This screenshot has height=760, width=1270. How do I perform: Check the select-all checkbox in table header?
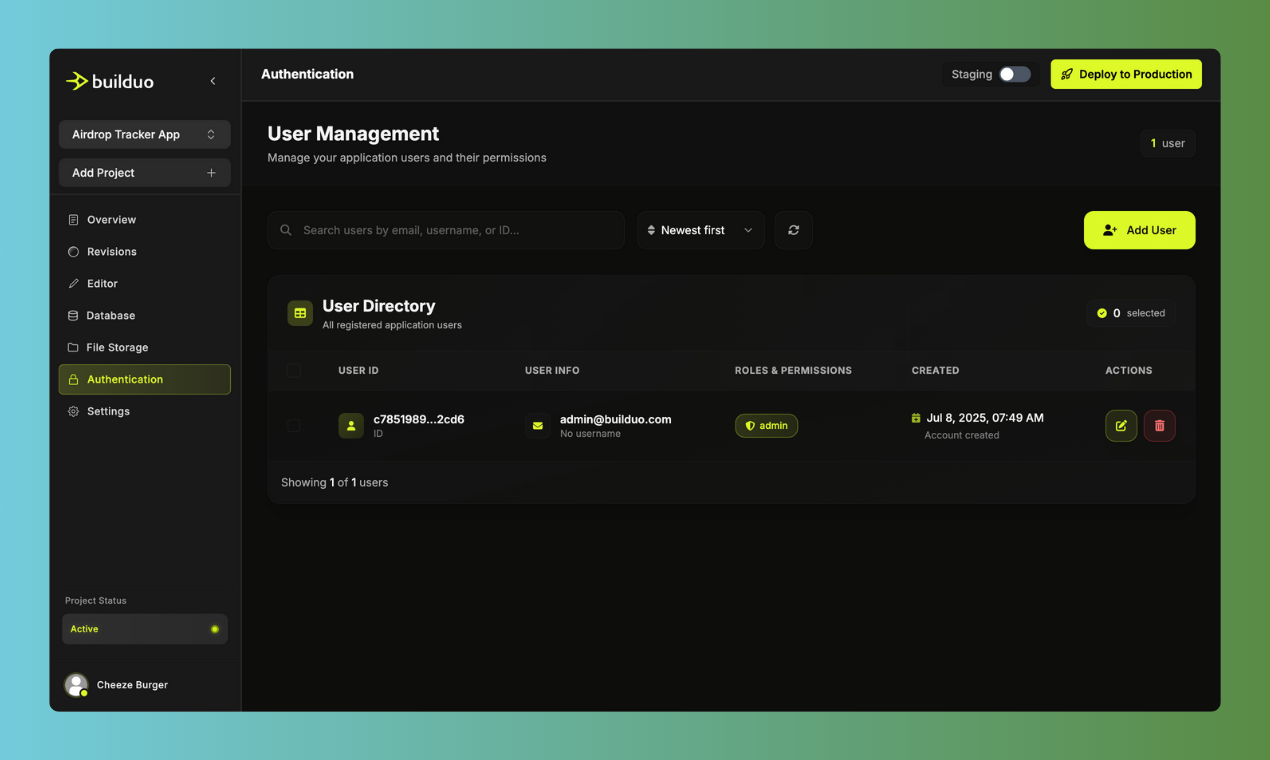(293, 370)
